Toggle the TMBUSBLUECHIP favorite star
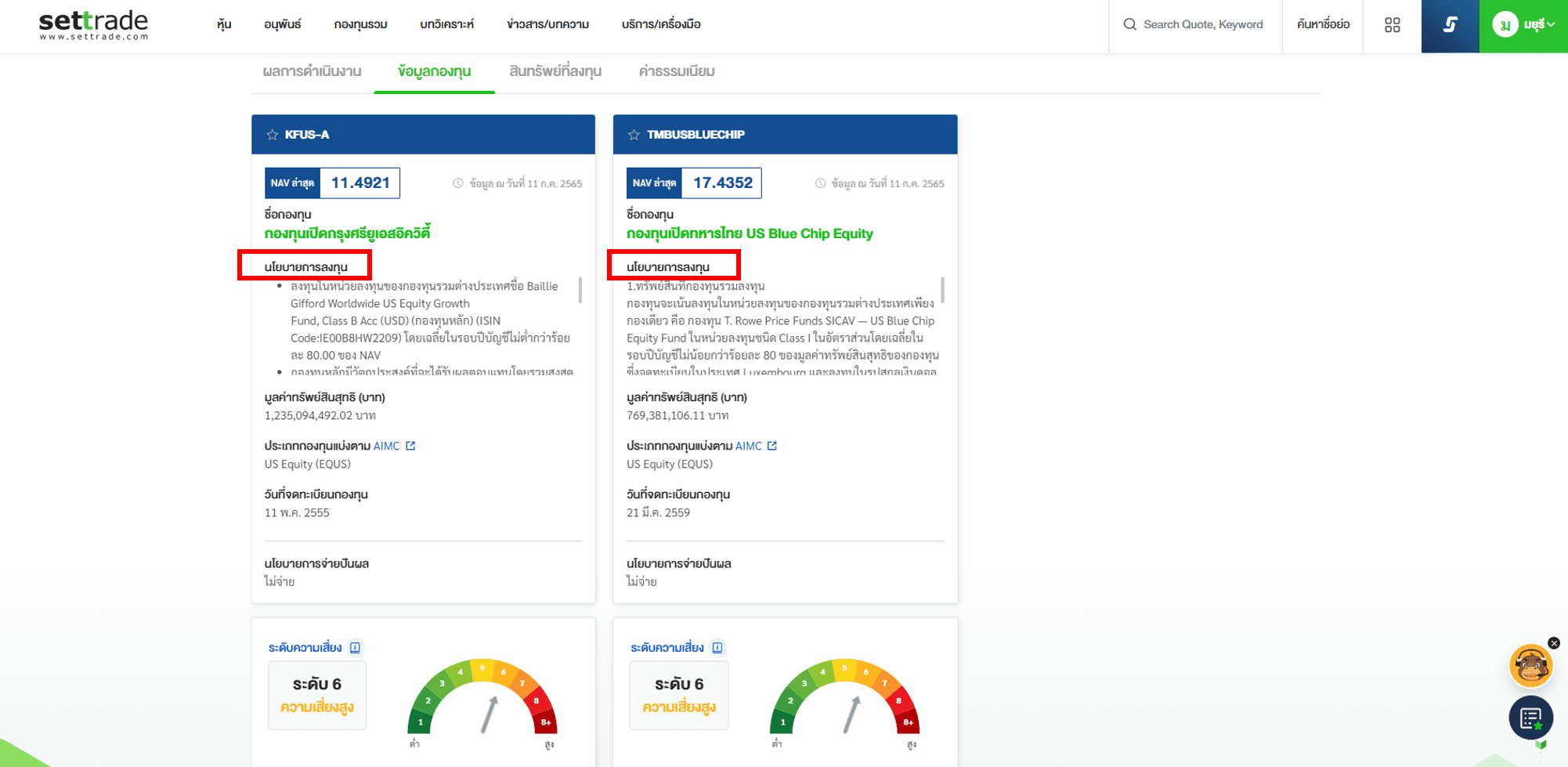 tap(634, 135)
